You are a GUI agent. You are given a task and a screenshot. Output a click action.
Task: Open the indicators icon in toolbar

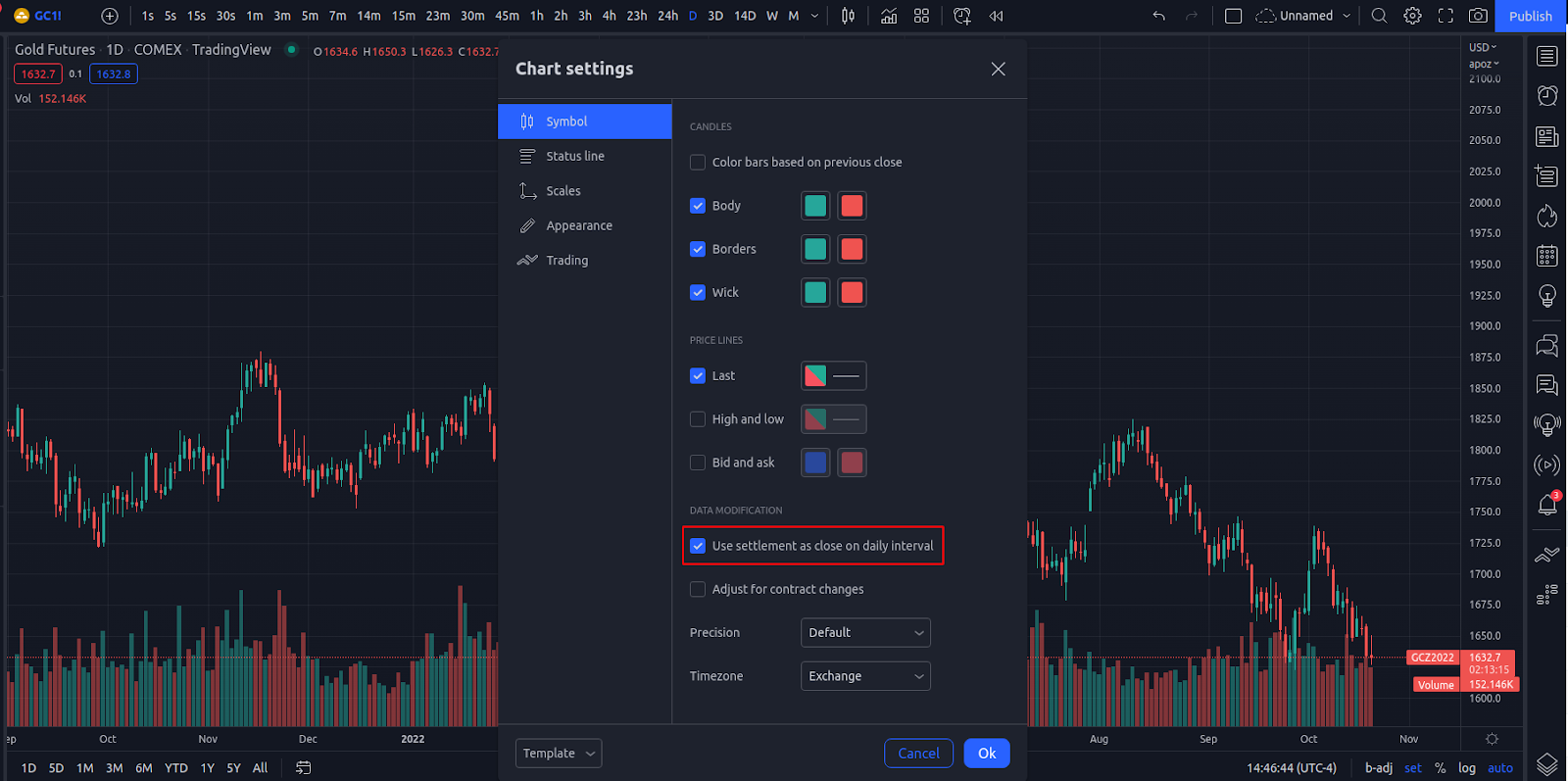[889, 16]
